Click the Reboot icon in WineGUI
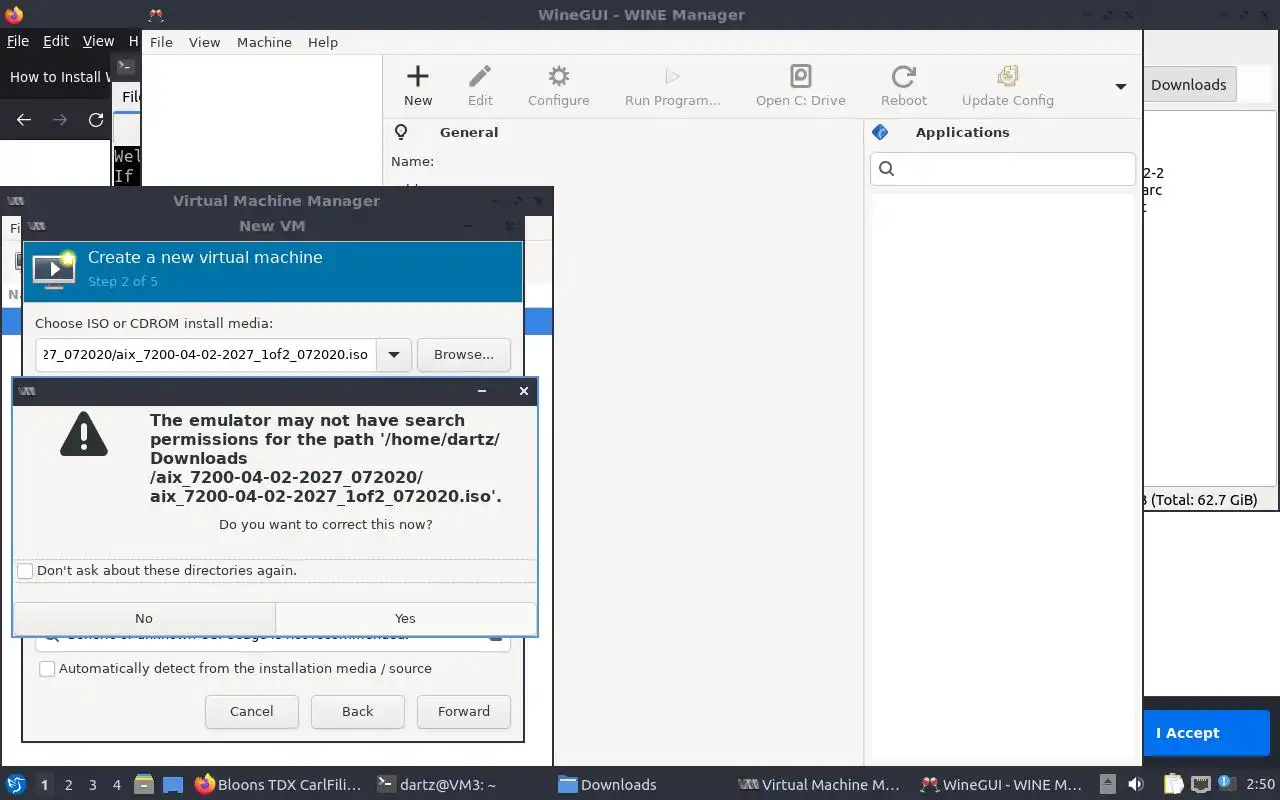Viewport: 1280px width, 800px height. coord(904,77)
